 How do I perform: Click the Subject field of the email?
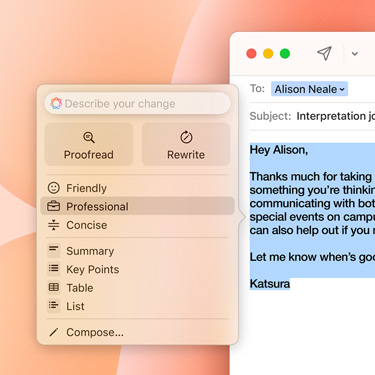click(x=312, y=116)
